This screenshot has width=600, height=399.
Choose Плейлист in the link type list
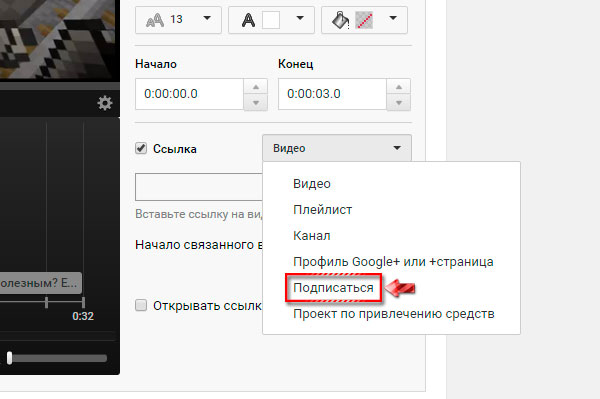click(323, 210)
